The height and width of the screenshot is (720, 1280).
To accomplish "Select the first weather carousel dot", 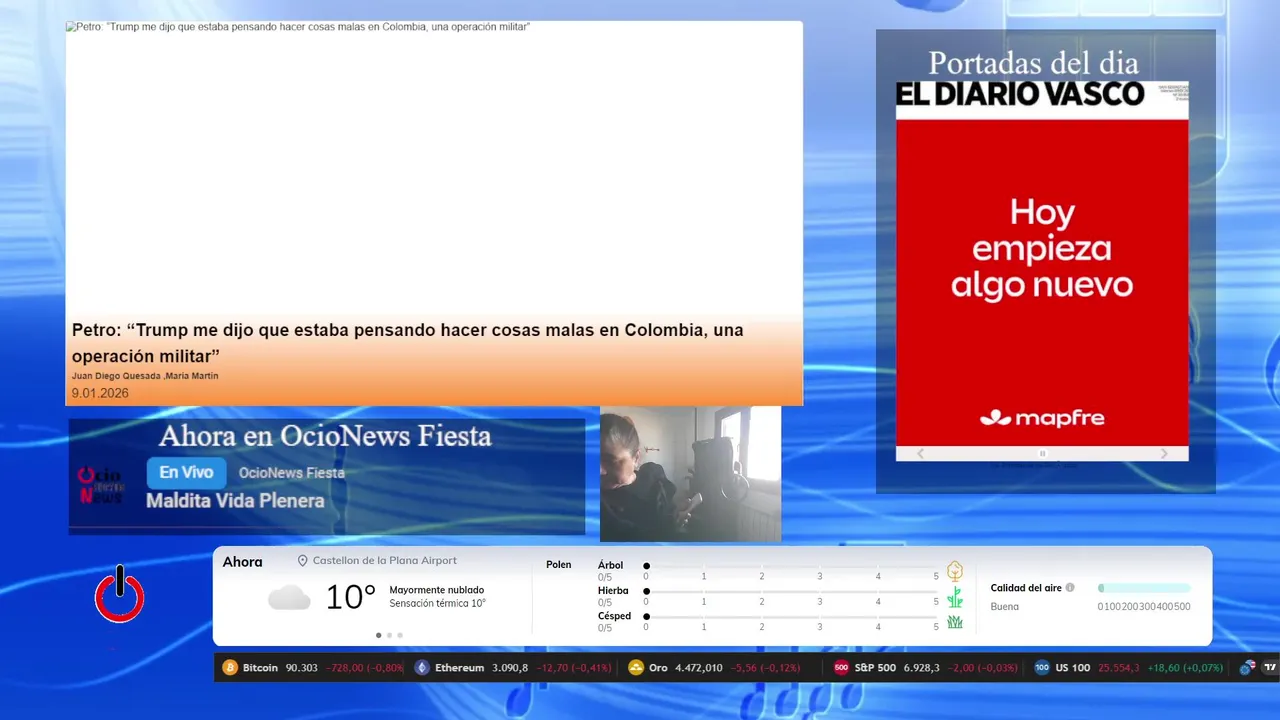I will [x=378, y=635].
